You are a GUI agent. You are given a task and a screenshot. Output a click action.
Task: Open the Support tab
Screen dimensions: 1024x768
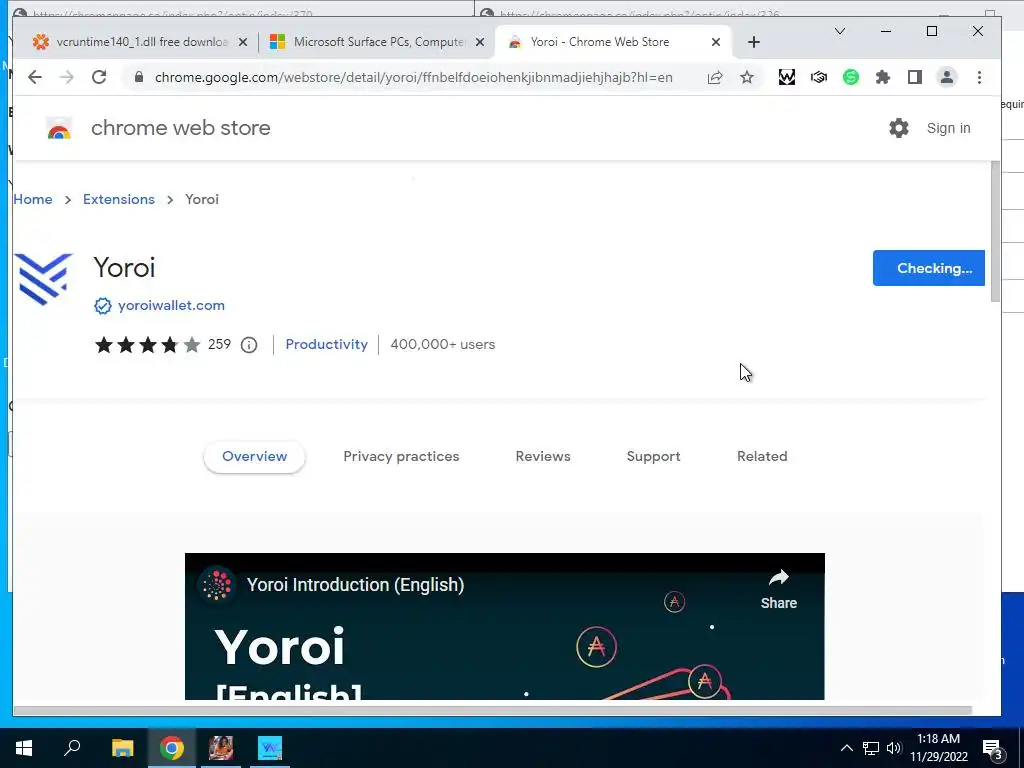click(x=653, y=456)
